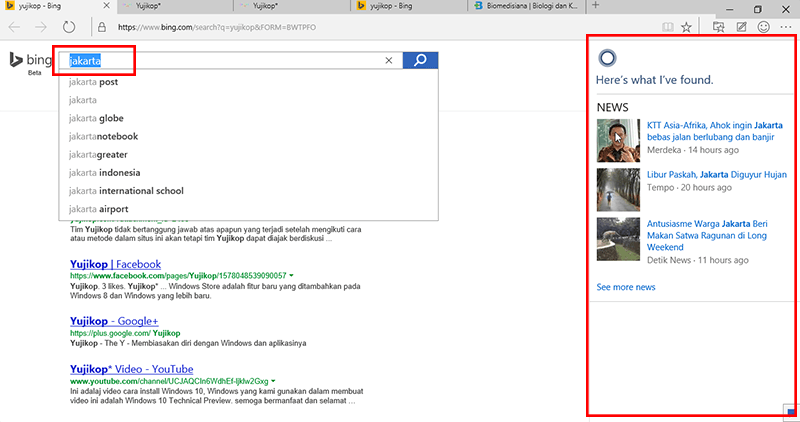Click the padlock site security icon

click(x=102, y=27)
